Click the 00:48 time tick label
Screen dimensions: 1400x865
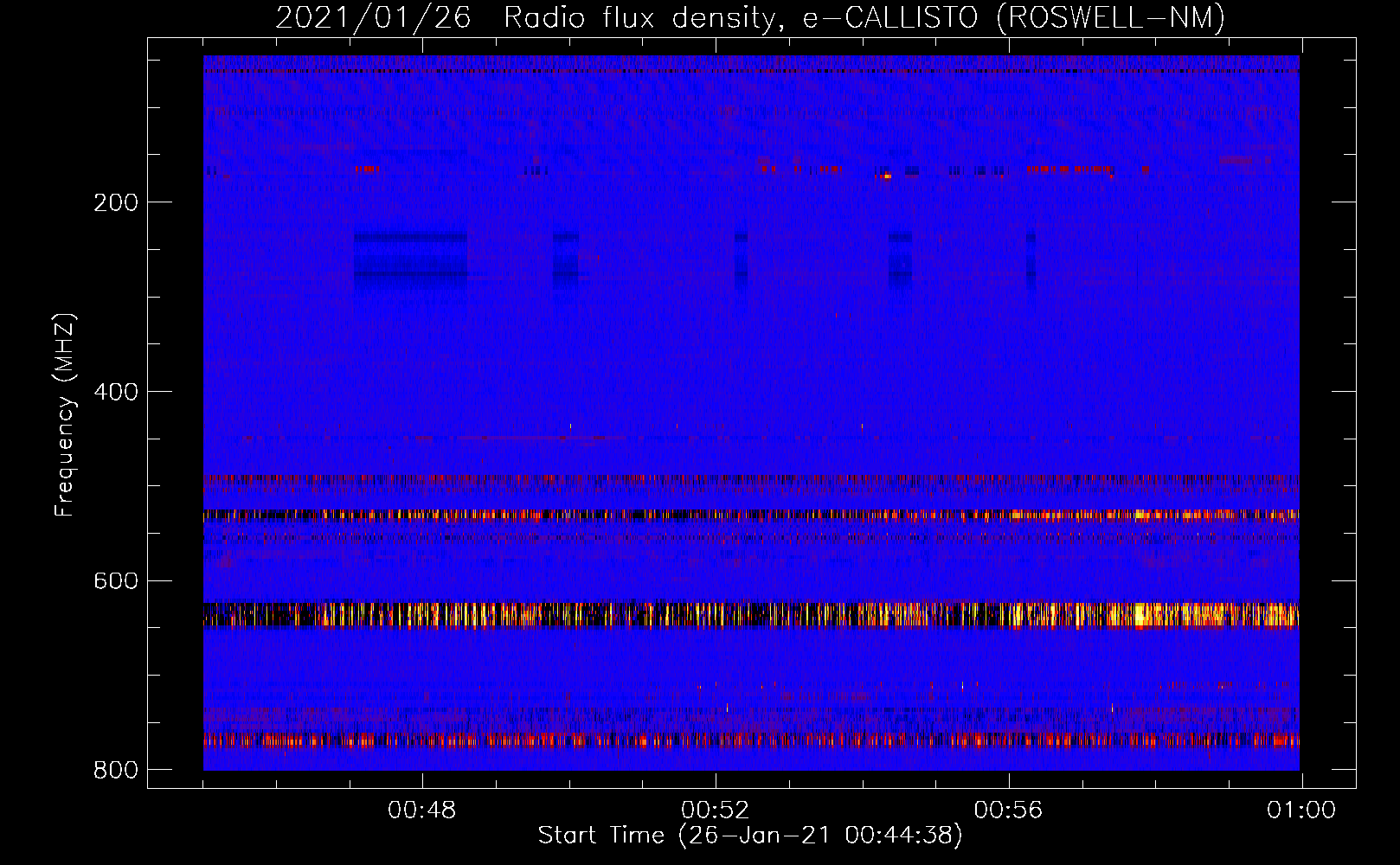422,811
